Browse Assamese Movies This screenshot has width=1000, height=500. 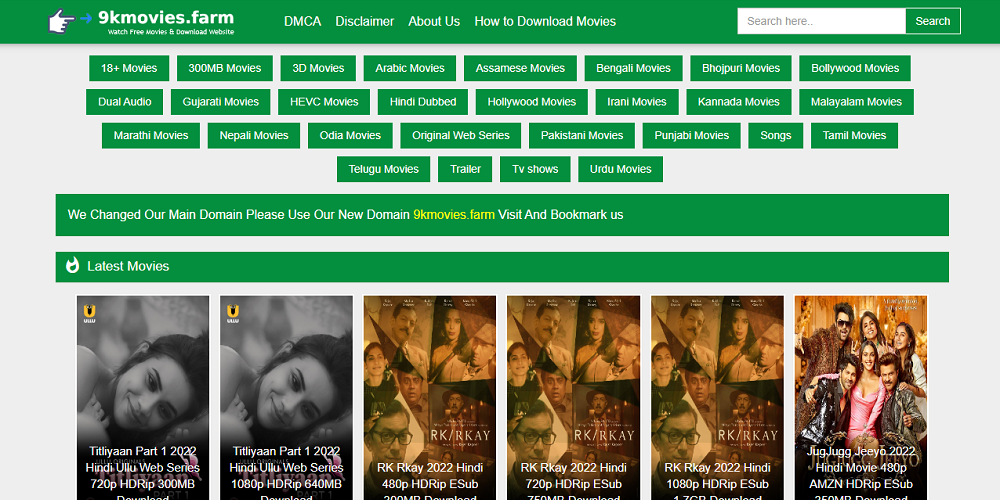[x=520, y=68]
